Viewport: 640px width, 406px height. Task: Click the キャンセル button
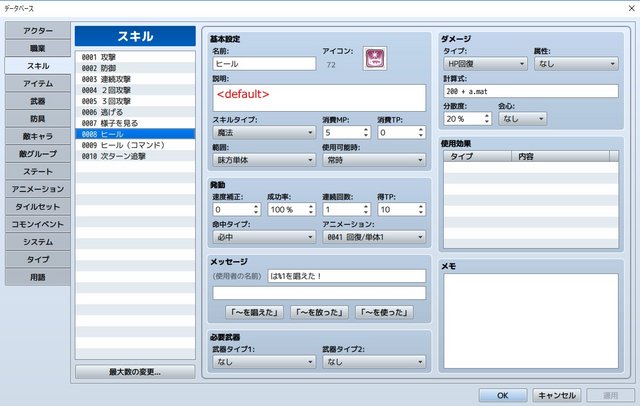tap(557, 395)
